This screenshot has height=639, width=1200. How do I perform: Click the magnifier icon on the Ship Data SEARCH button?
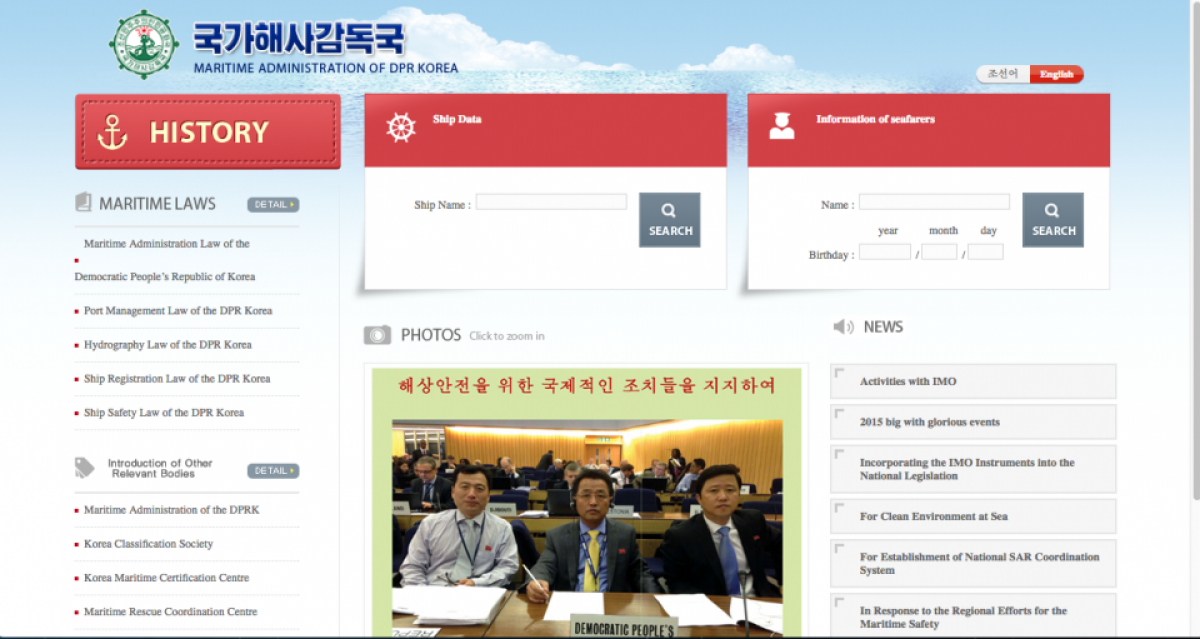(x=669, y=212)
